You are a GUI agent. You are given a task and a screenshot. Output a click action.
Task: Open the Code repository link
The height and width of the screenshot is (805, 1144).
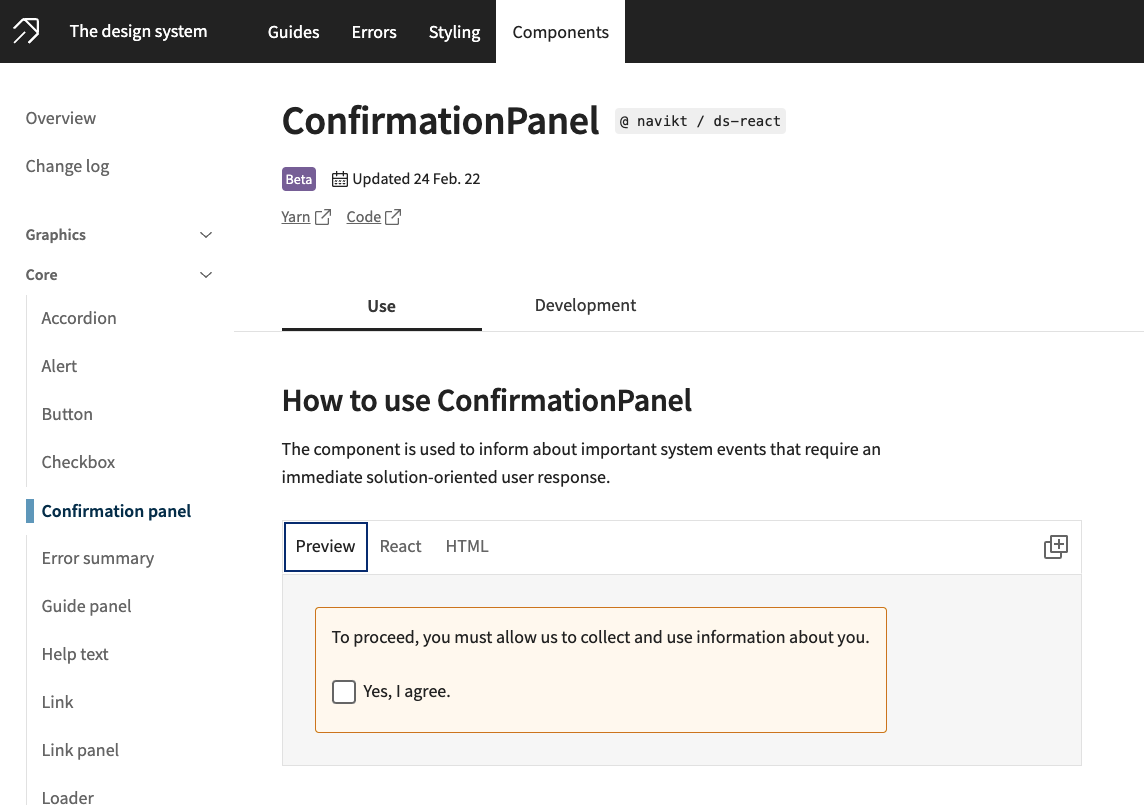[x=364, y=217]
